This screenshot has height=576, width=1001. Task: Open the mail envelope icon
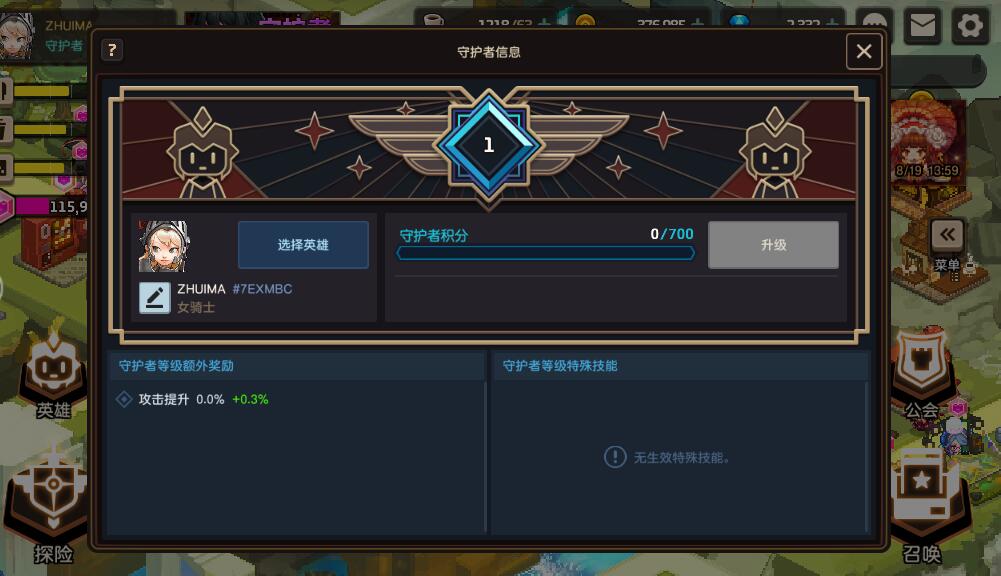point(922,26)
